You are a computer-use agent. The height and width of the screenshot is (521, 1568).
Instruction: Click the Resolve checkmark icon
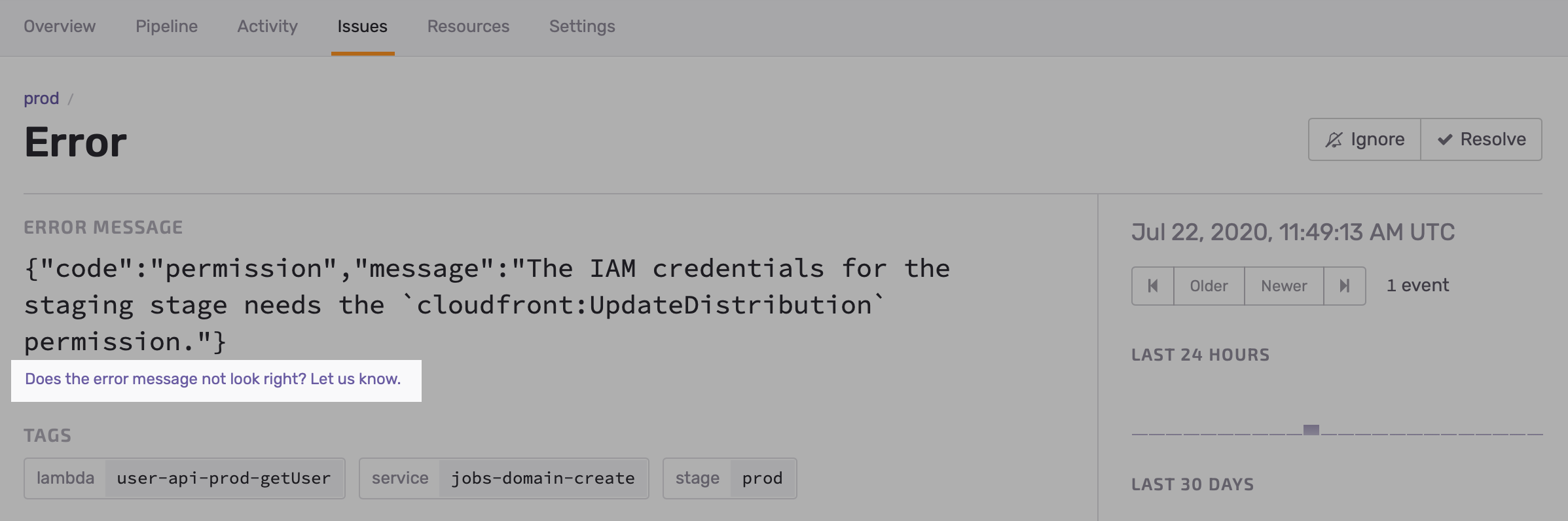[1445, 140]
